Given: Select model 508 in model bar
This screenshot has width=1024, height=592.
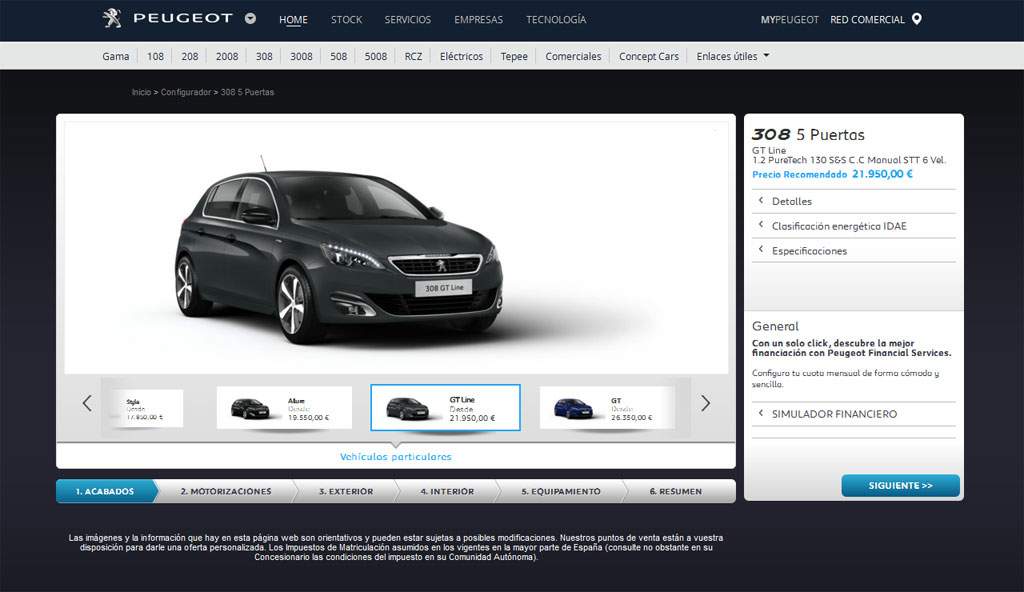Looking at the screenshot, I should pos(339,56).
